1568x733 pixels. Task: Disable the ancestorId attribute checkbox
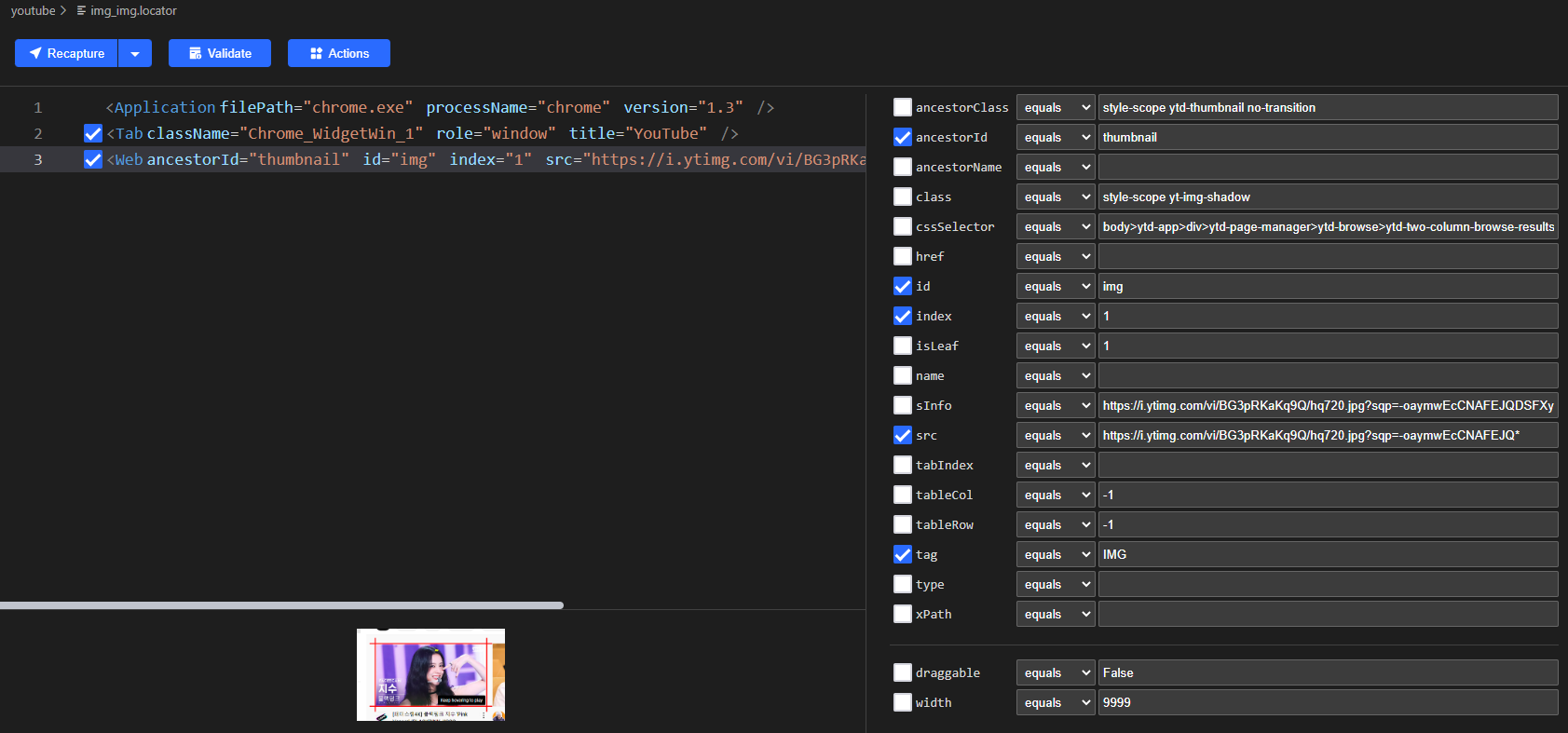tap(902, 137)
